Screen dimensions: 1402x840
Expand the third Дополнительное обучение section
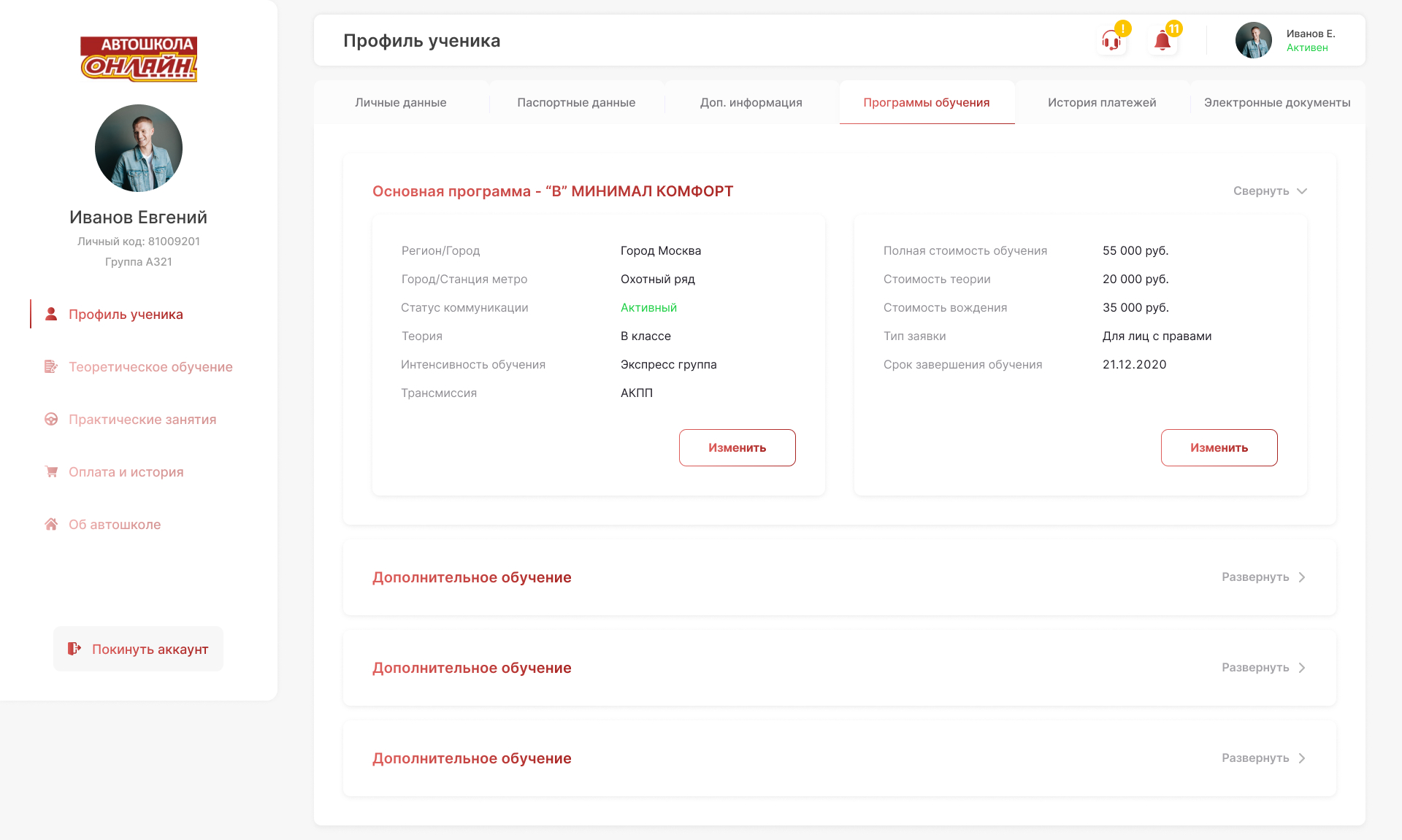pyautogui.click(x=1263, y=758)
